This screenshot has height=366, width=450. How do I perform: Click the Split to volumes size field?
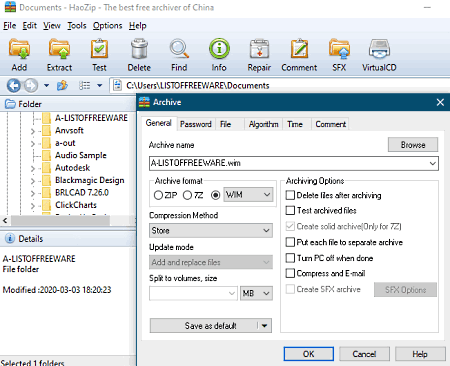[x=193, y=293]
